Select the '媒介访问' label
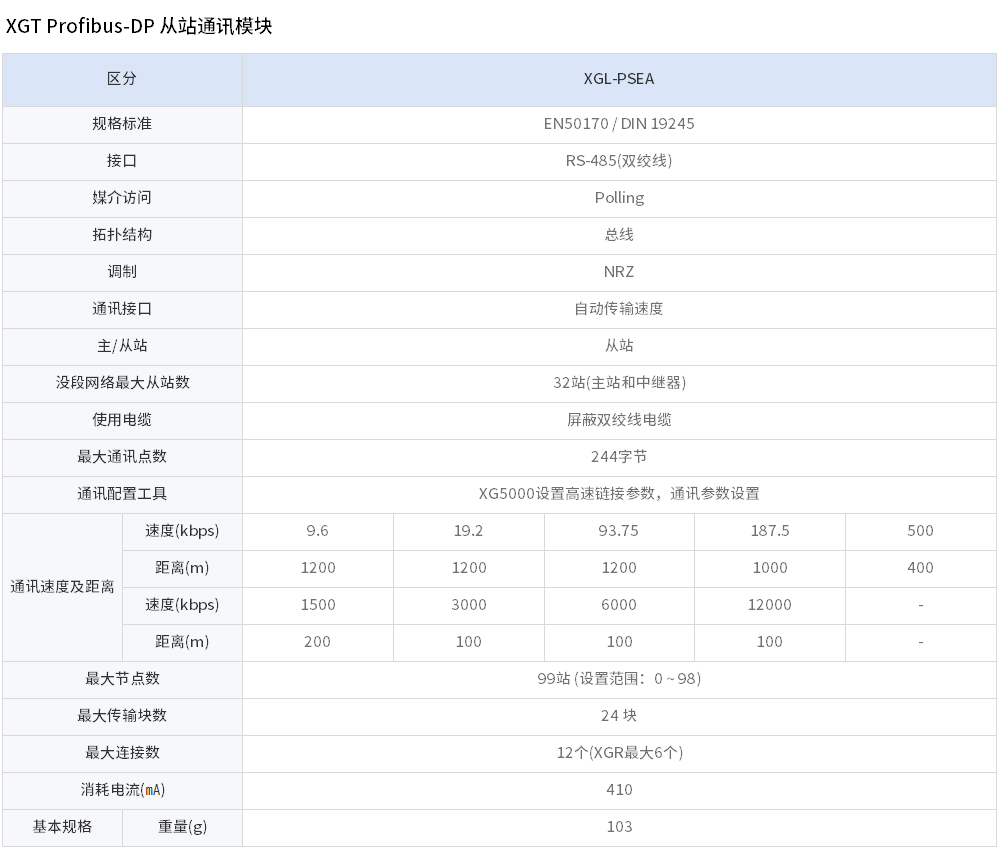1000x849 pixels. click(x=122, y=198)
